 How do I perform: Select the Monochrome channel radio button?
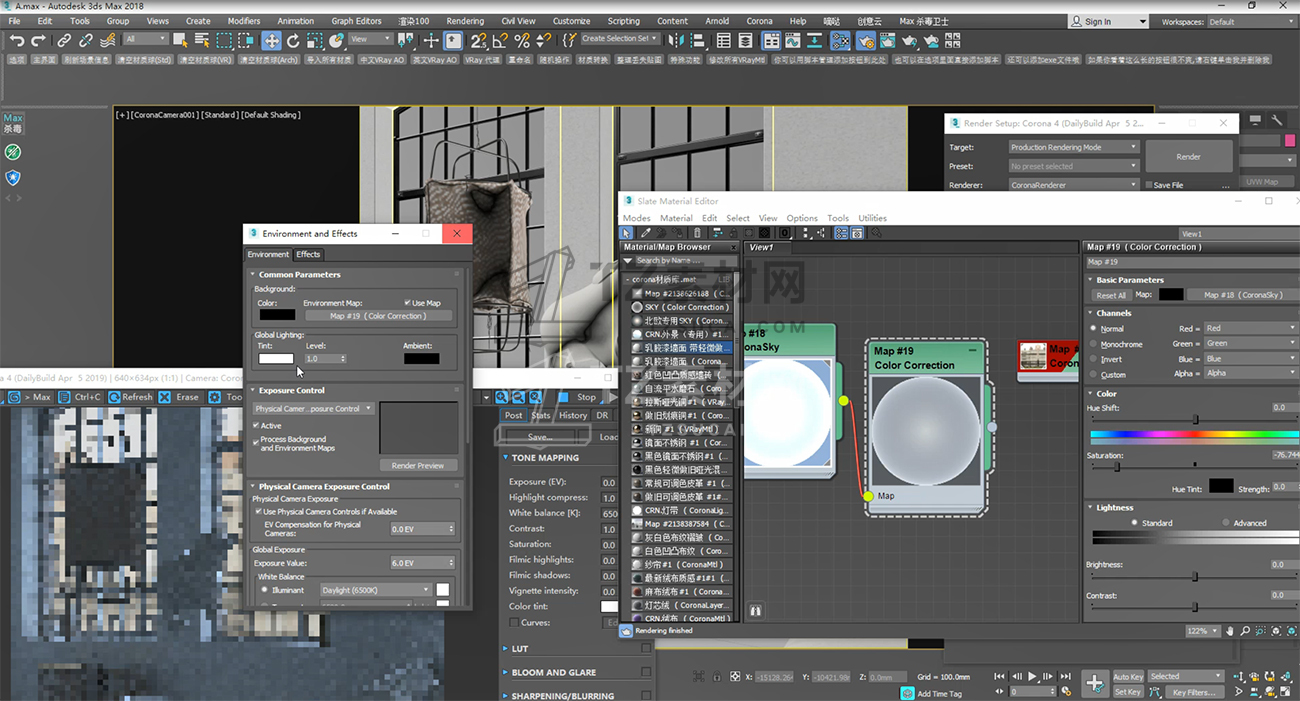pos(1093,344)
